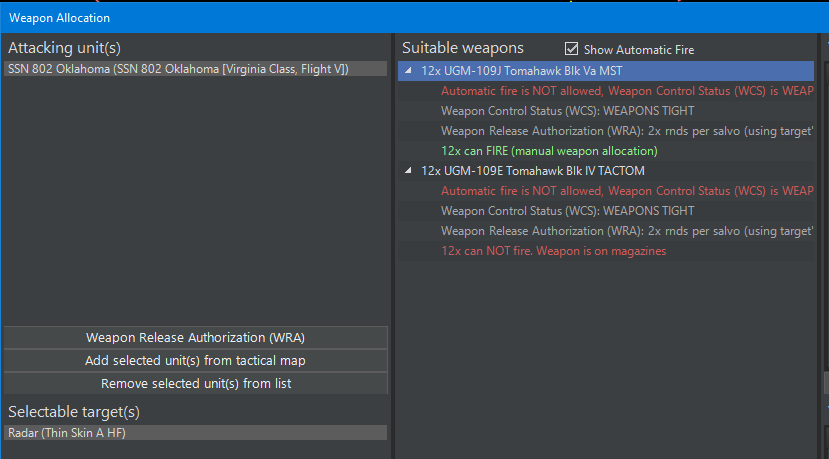Select the 12x UGM-109E Tomahawk Blk IV TACTOM weapon
This screenshot has height=459, width=829.
pyautogui.click(x=532, y=171)
